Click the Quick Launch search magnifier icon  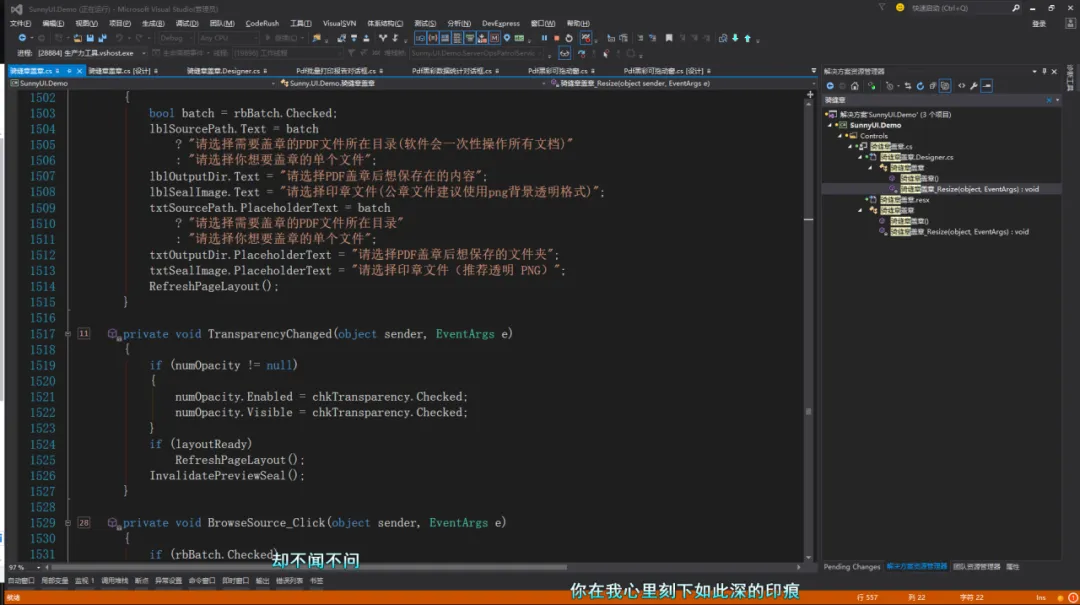point(1016,8)
